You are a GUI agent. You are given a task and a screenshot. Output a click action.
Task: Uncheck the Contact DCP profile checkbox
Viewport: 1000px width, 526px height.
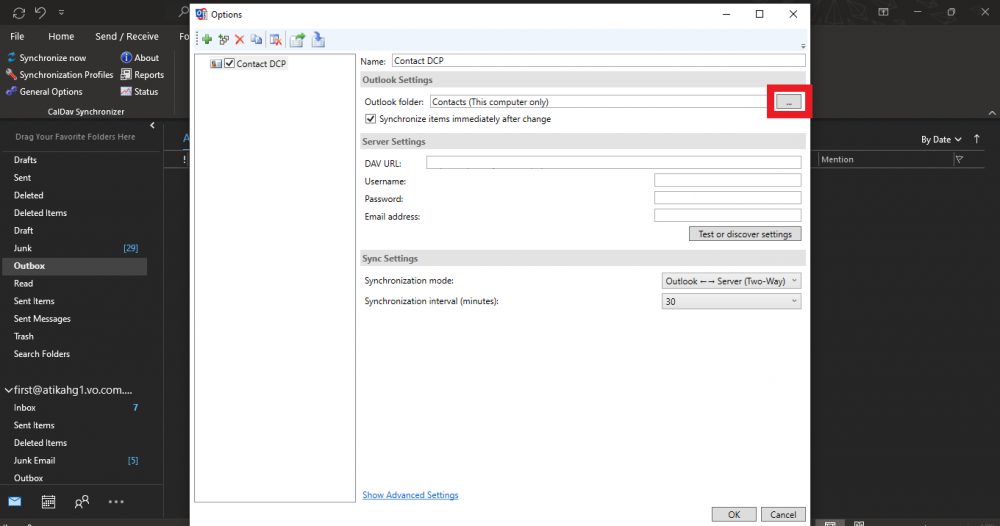[230, 64]
